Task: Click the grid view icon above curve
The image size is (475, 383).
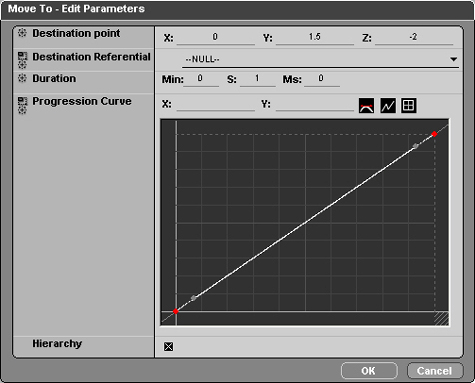Action: pos(409,106)
